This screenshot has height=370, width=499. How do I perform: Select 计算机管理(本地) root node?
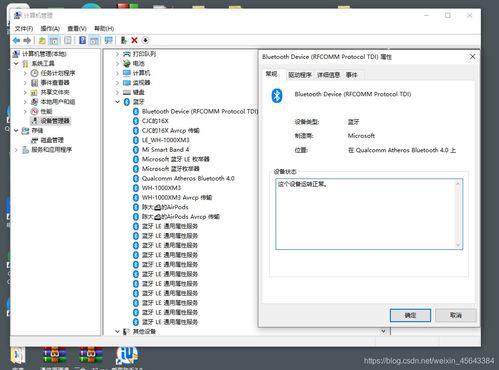point(44,54)
